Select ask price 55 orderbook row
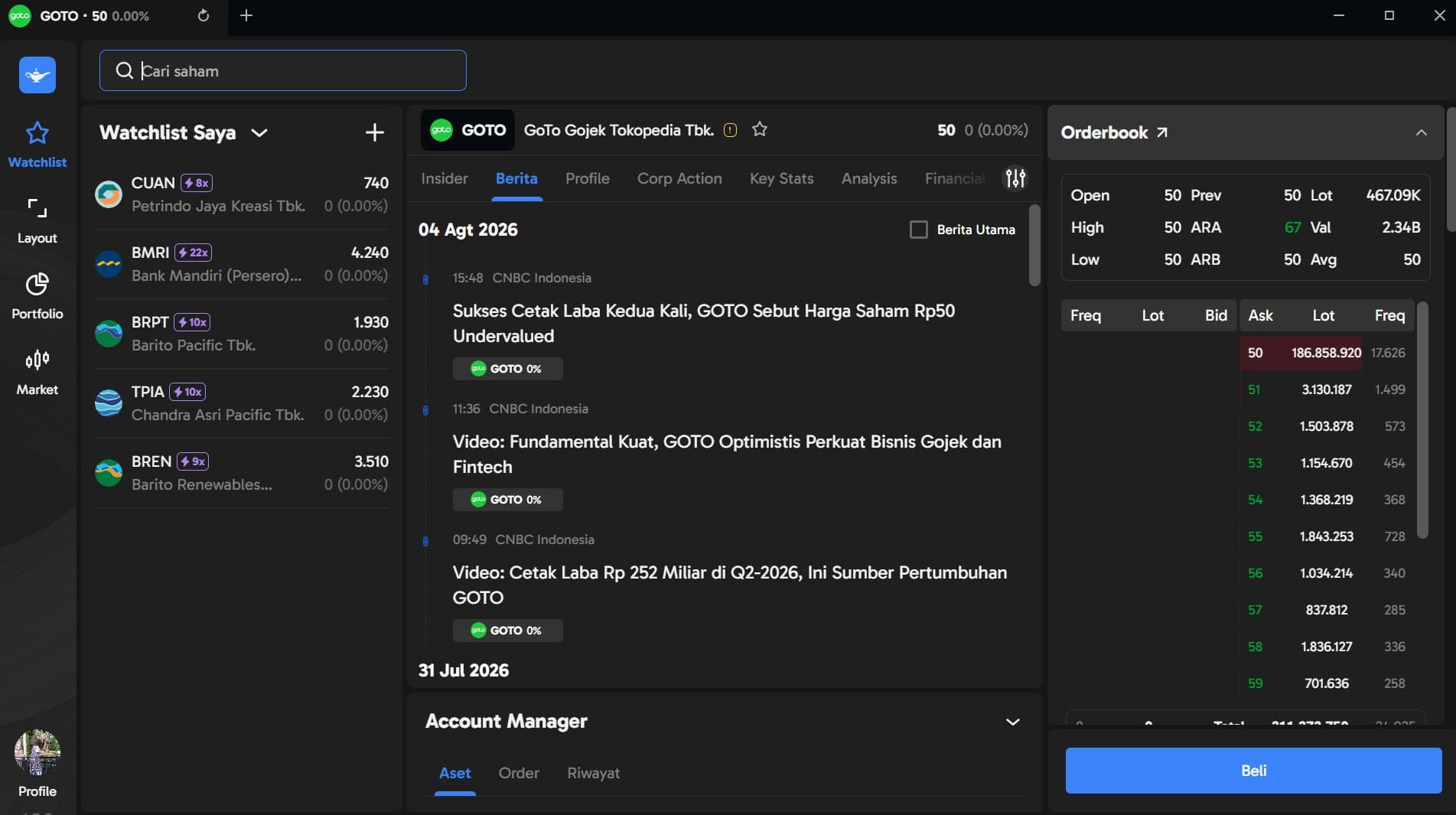This screenshot has height=815, width=1456. [1327, 536]
